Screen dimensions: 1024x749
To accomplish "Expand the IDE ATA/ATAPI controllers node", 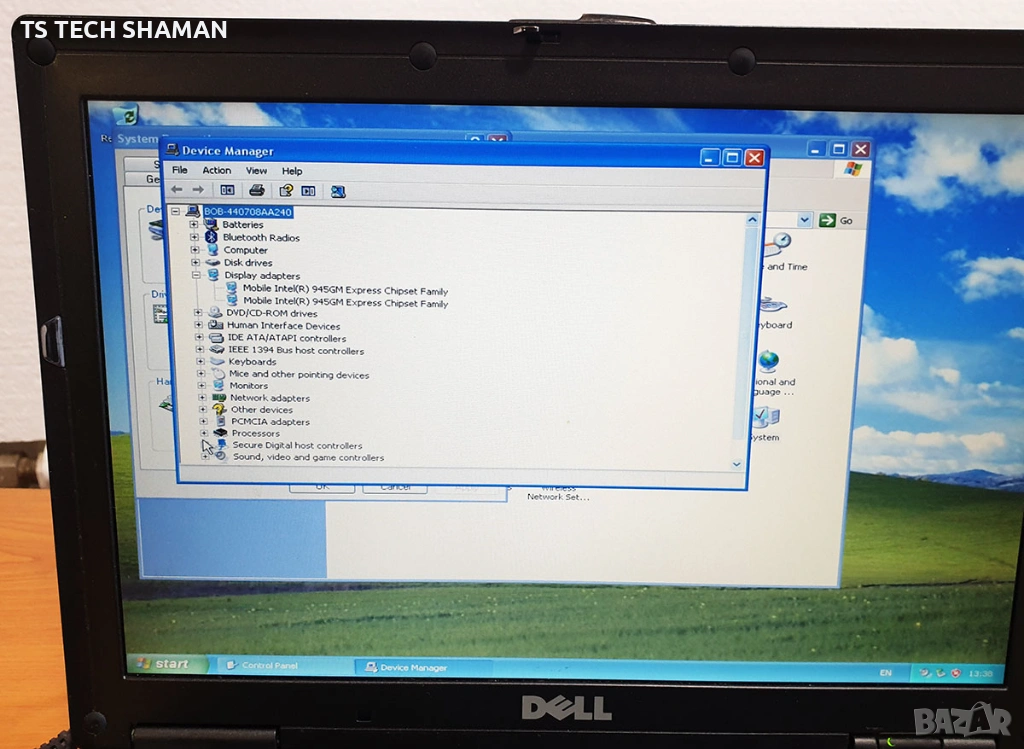I will pos(199,338).
